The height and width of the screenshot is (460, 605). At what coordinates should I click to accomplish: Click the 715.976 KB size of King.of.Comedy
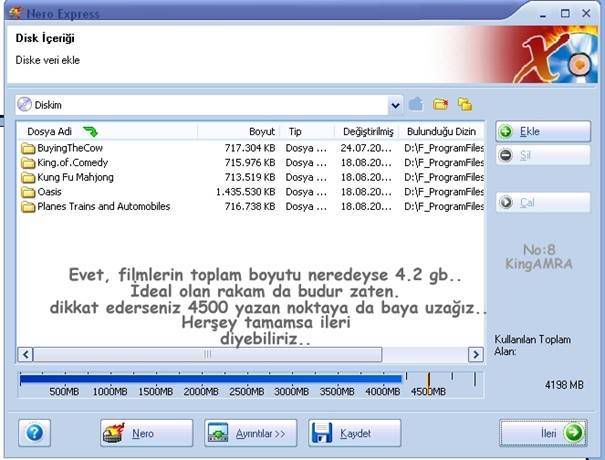[250, 163]
